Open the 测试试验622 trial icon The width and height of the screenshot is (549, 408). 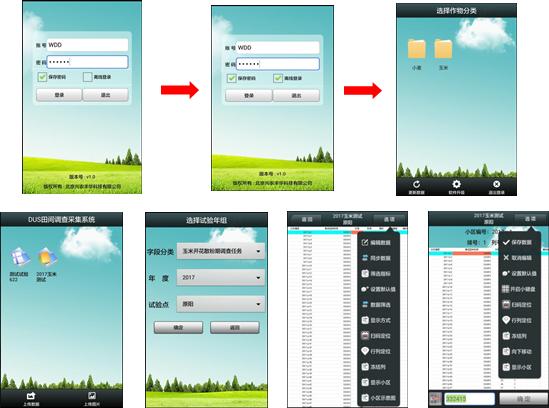point(20,258)
